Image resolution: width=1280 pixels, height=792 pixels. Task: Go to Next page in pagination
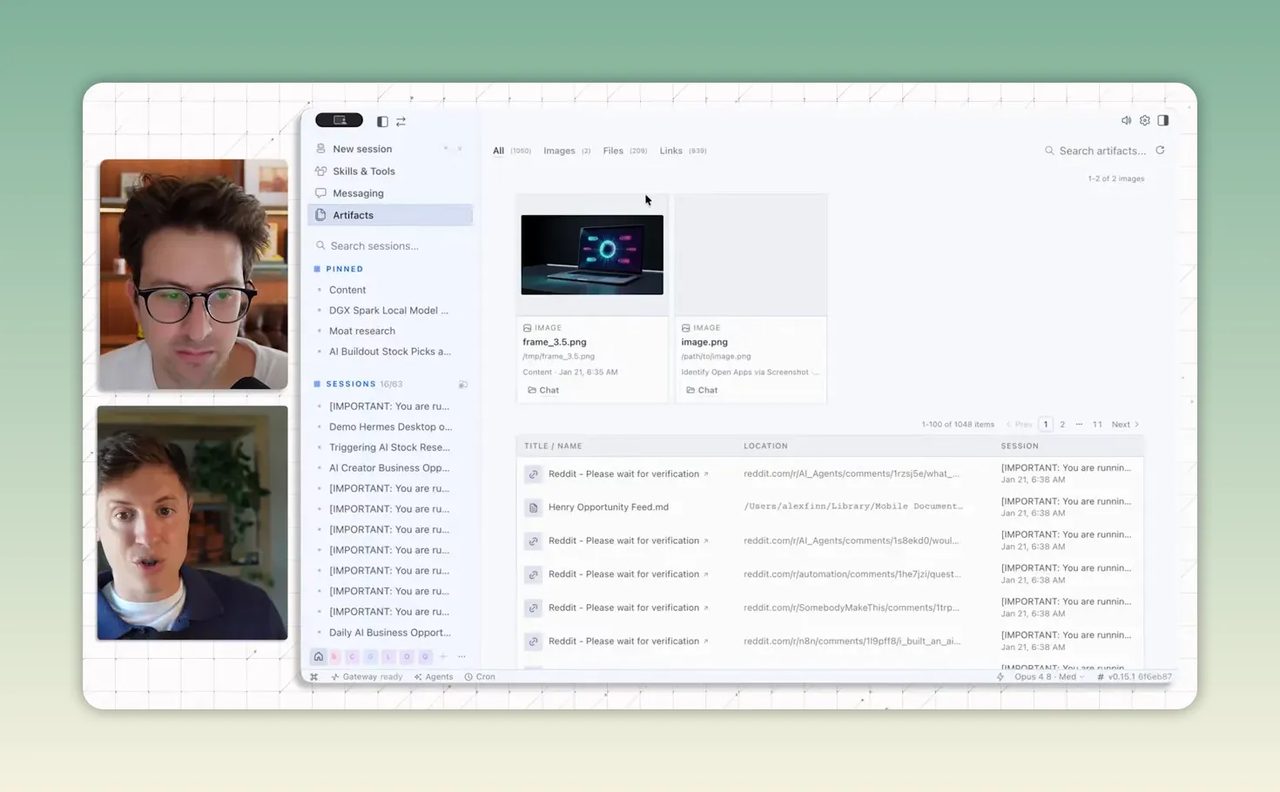point(1125,424)
